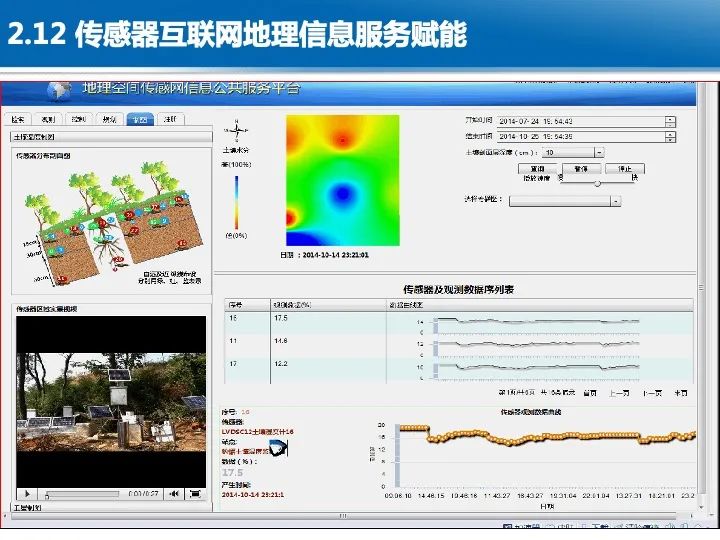
Task: Click the horizontal scrollbar at the bottom
Action: coord(342,516)
